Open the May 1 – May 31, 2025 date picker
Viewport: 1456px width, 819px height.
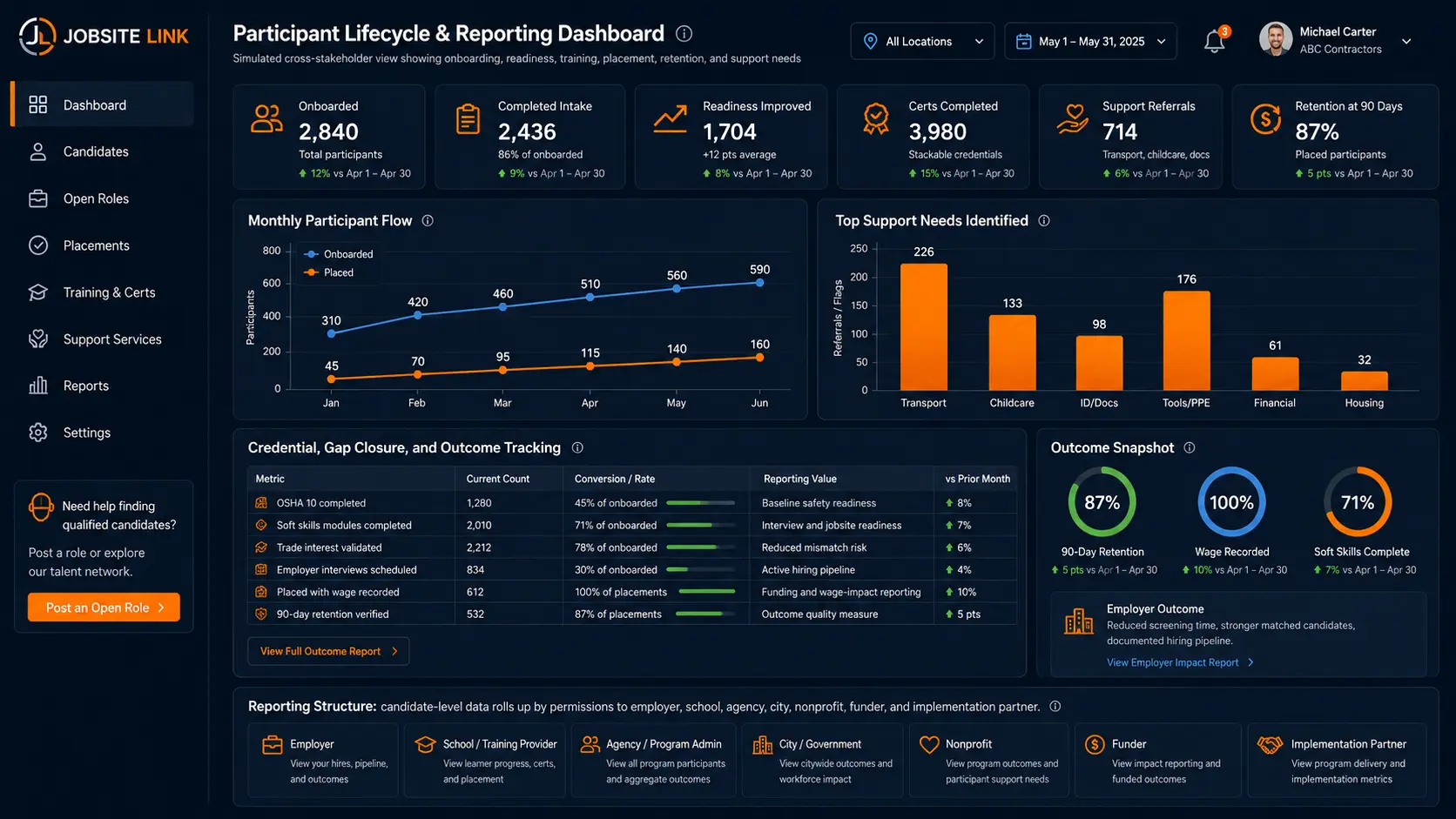click(x=1090, y=41)
